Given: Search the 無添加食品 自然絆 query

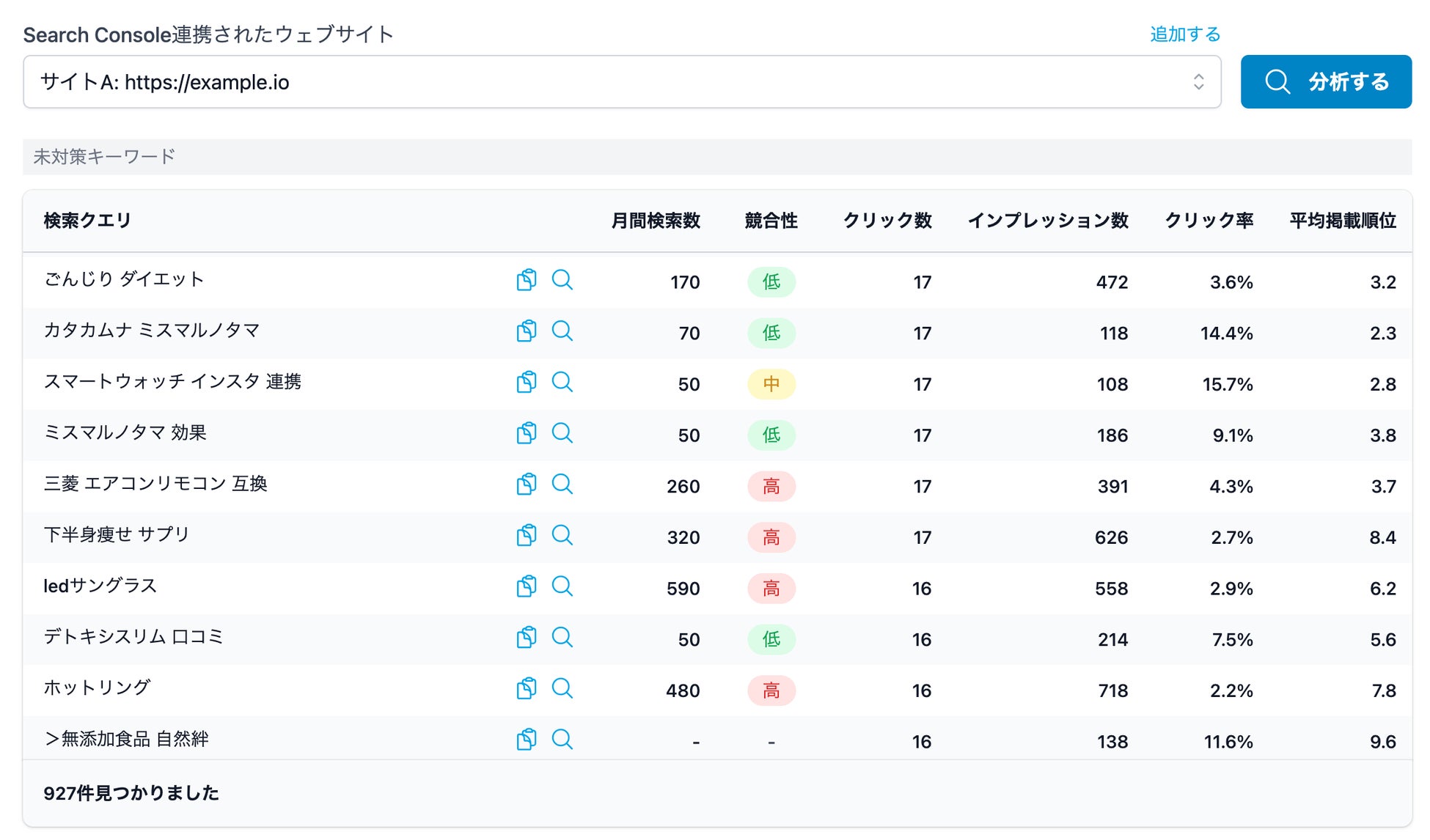Looking at the screenshot, I should coord(562,739).
